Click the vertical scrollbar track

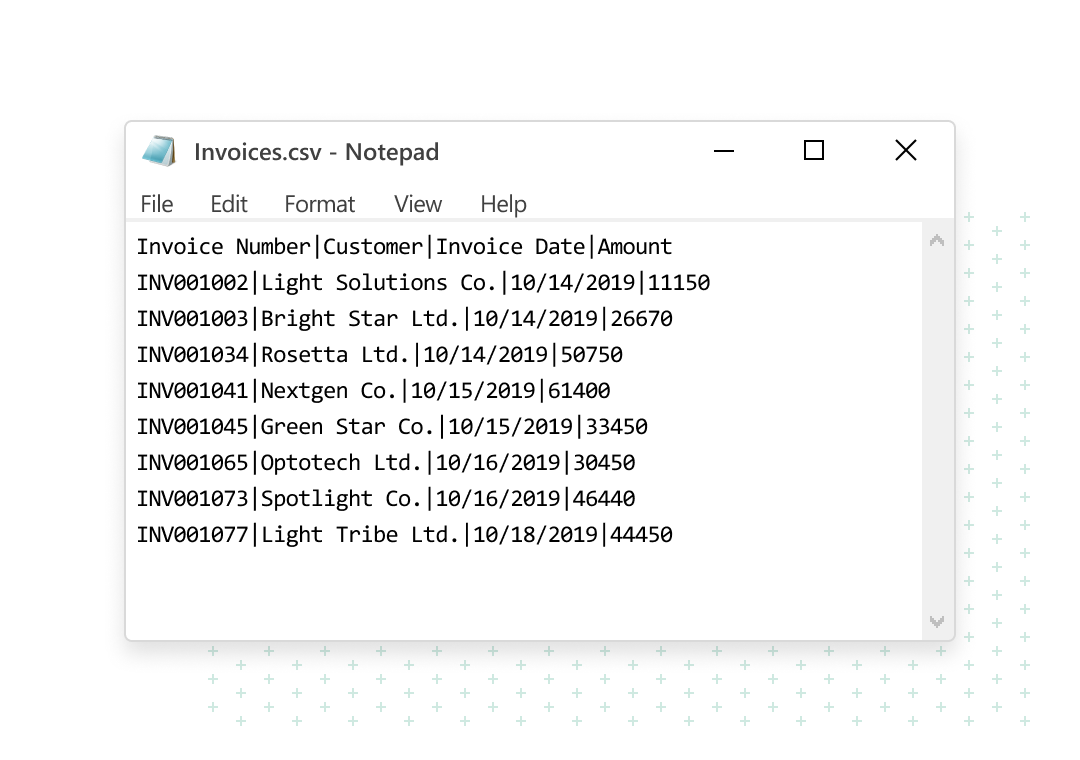tap(936, 430)
